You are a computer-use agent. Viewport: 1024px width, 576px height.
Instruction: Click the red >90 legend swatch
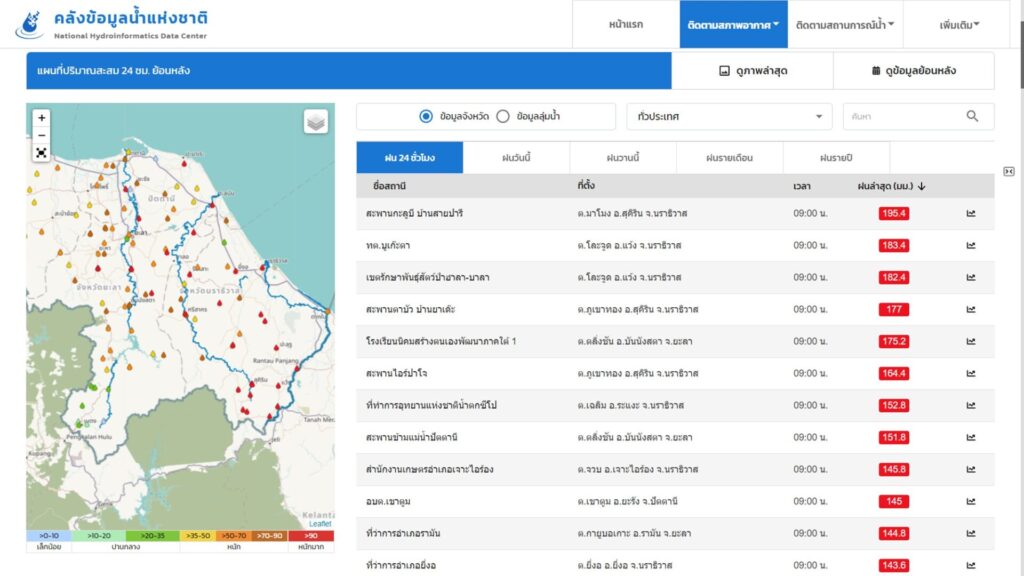click(x=310, y=536)
